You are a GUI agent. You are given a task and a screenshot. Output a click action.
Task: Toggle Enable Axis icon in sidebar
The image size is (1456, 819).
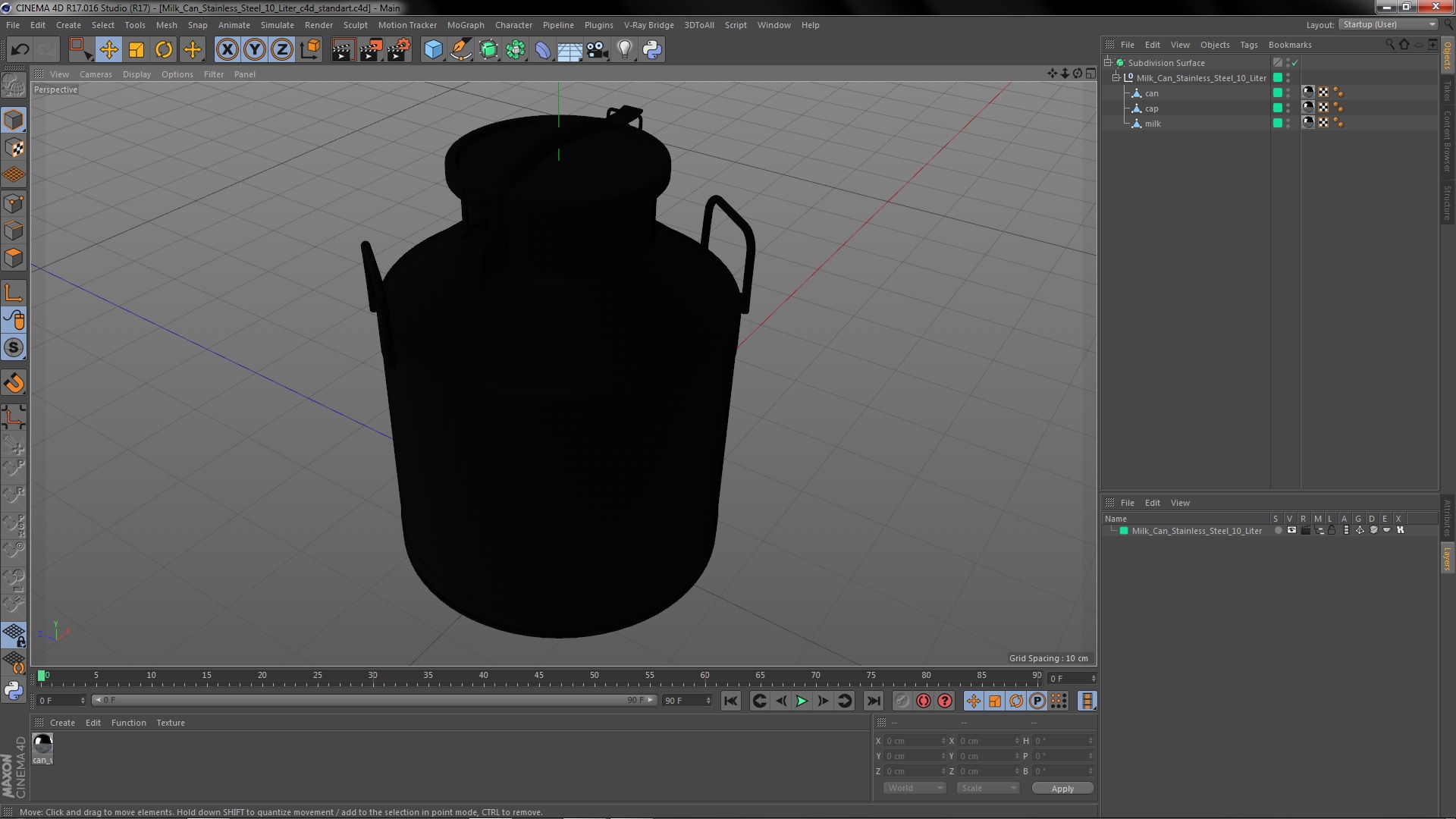click(14, 293)
